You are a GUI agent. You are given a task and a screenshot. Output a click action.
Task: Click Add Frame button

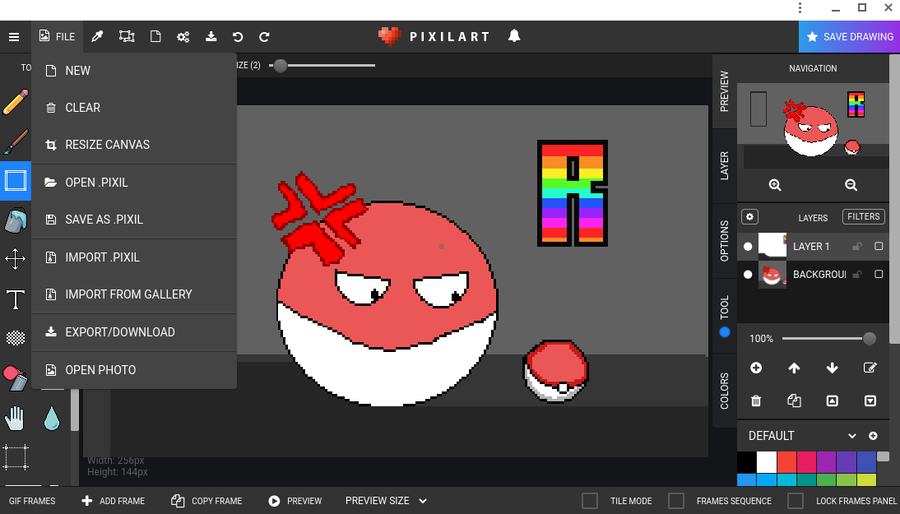pos(113,501)
